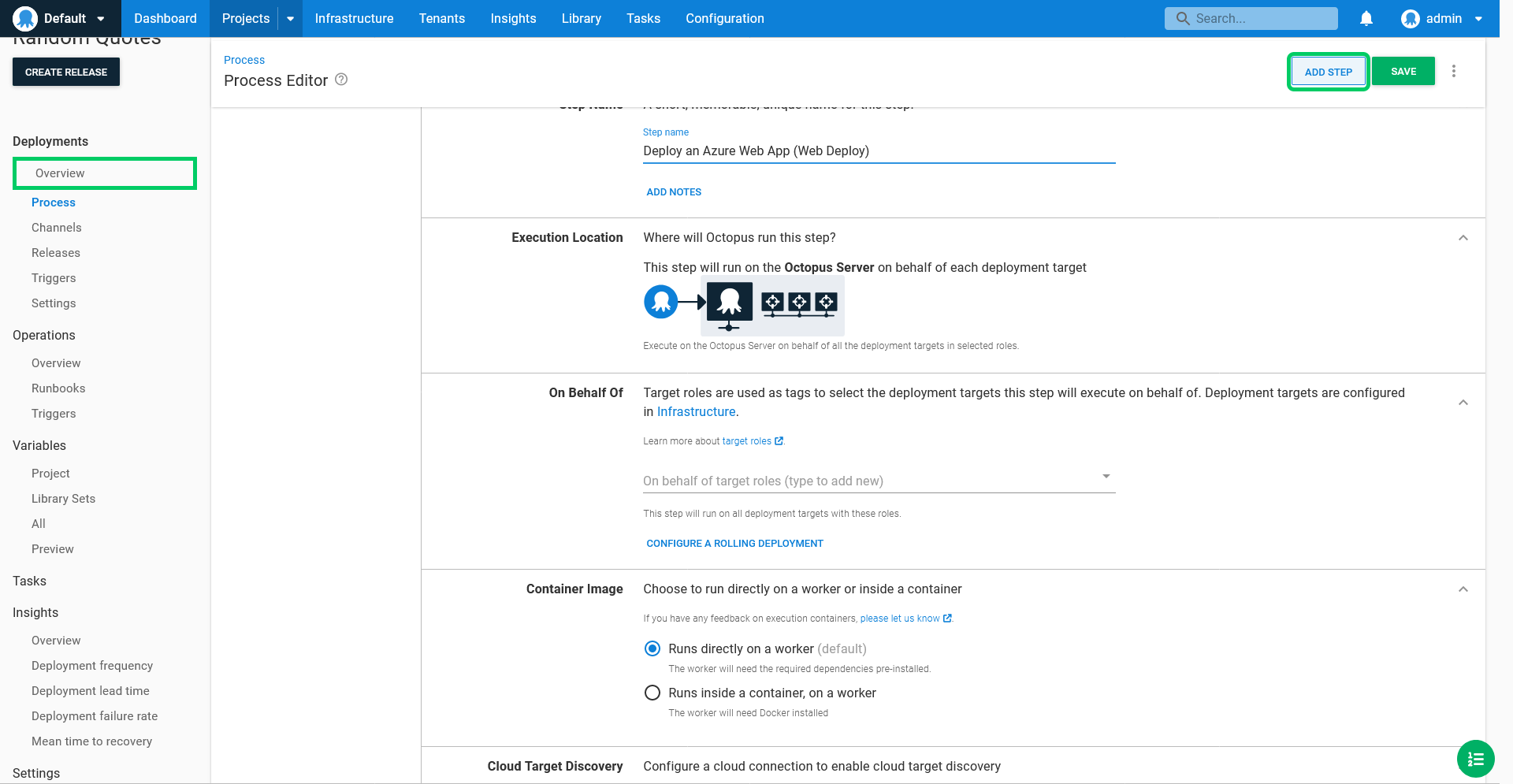Screen dimensions: 1513x784
Task: Open the green checklist floating button
Action: [x=1475, y=759]
